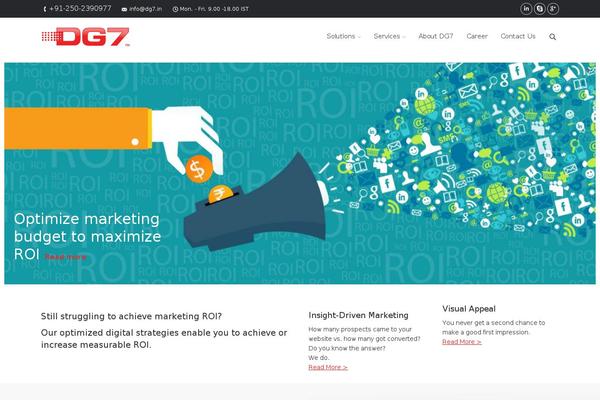
Task: Click the megaphone banner image
Action: click(x=300, y=173)
